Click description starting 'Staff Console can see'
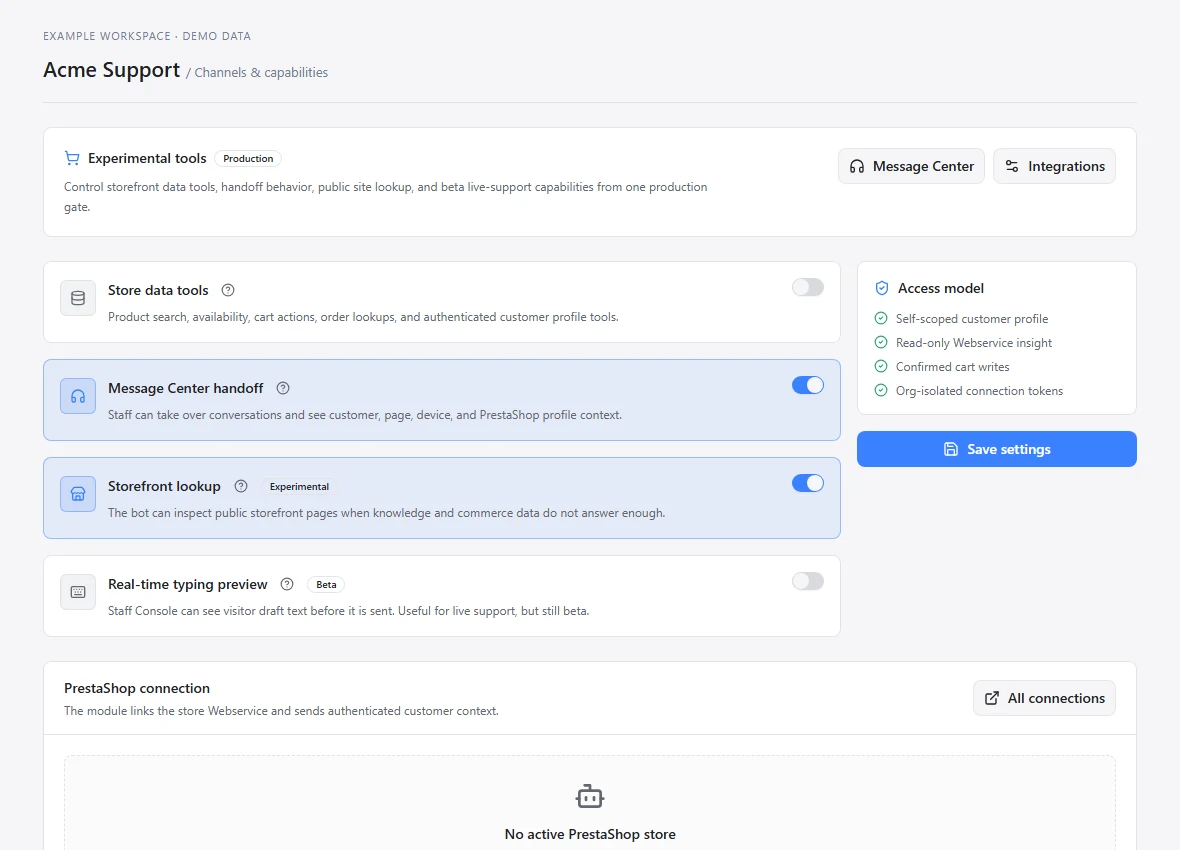Viewport: 1180px width, 850px height. point(348,611)
